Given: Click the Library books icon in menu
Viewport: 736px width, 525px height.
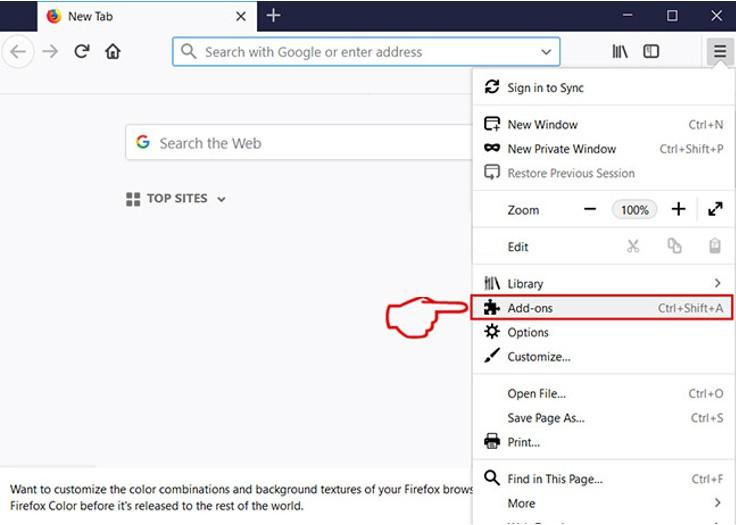Looking at the screenshot, I should [492, 283].
